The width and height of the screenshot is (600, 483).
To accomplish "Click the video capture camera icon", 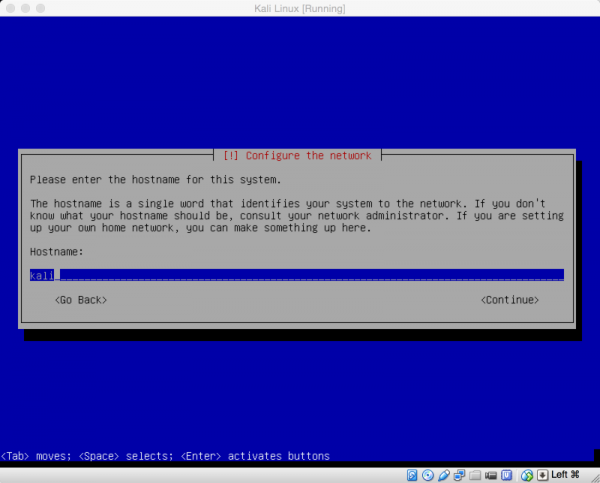I will coord(491,475).
